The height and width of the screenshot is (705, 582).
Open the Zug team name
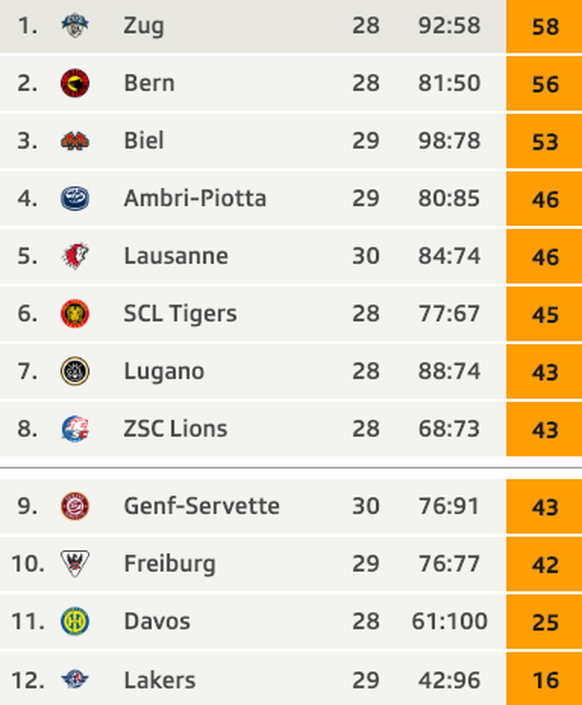click(x=143, y=26)
